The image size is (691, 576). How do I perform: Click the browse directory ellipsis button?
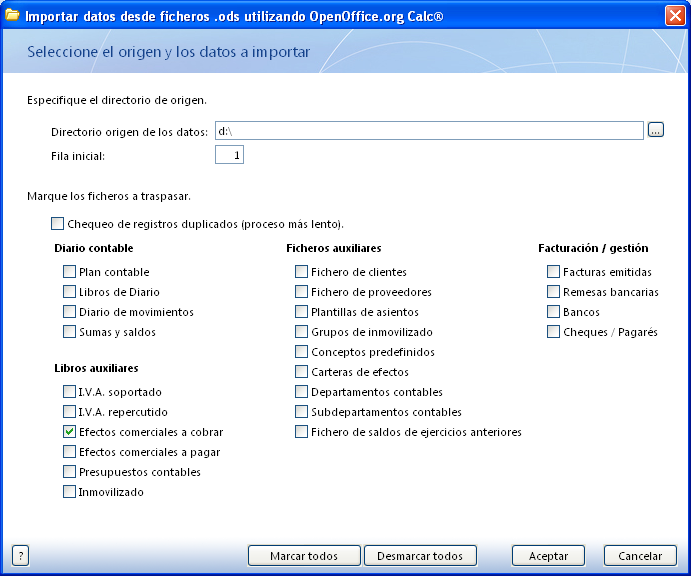coord(656,130)
